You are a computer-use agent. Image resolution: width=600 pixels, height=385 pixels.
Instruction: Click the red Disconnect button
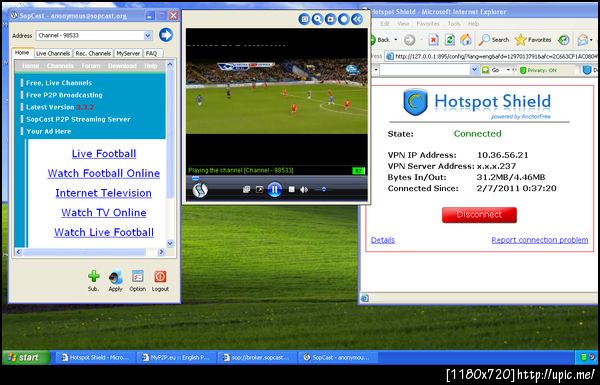coord(479,215)
